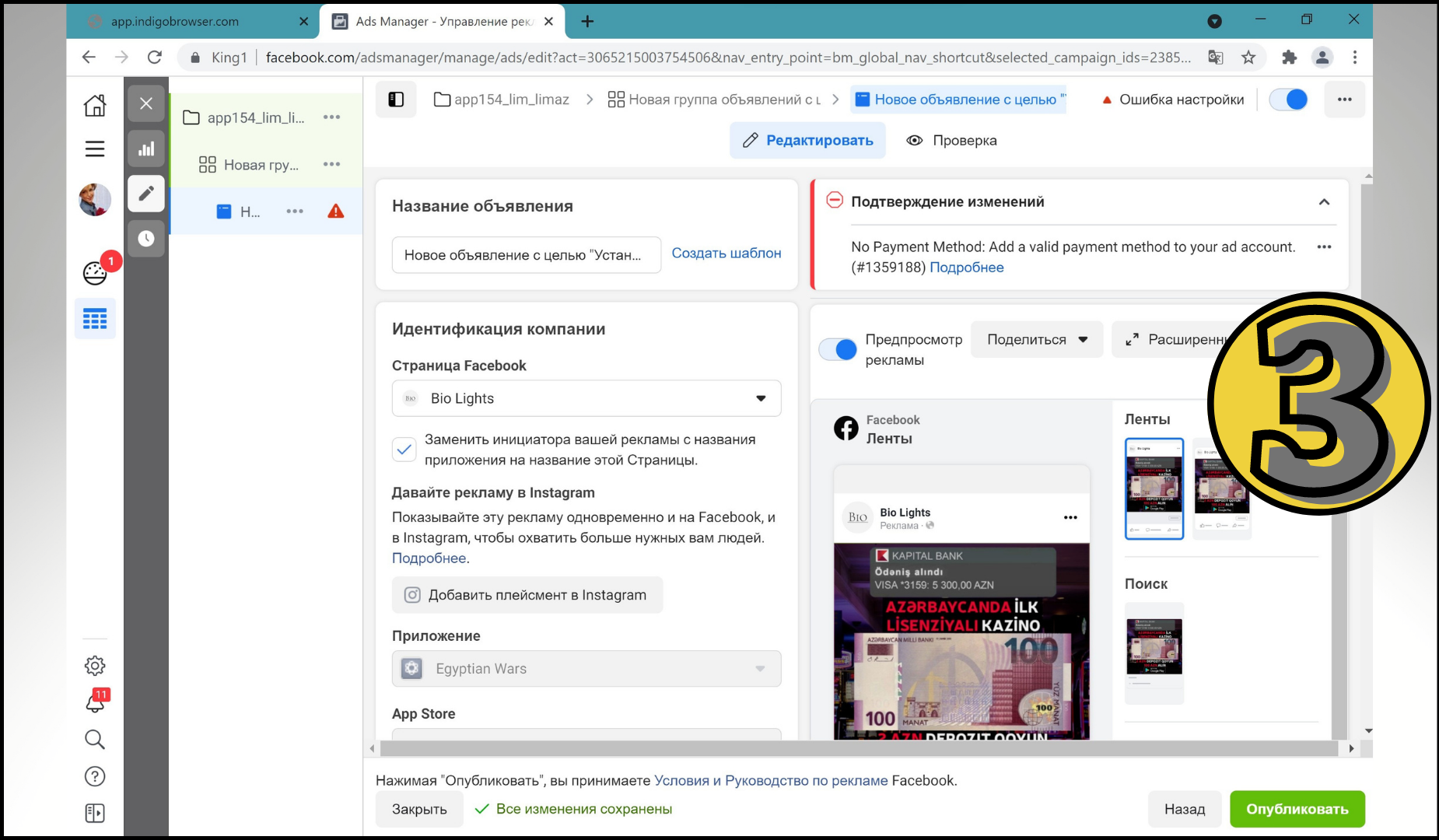Select app154_lim_limaz breadcrumb
Image resolution: width=1439 pixels, height=840 pixels.
coord(502,100)
